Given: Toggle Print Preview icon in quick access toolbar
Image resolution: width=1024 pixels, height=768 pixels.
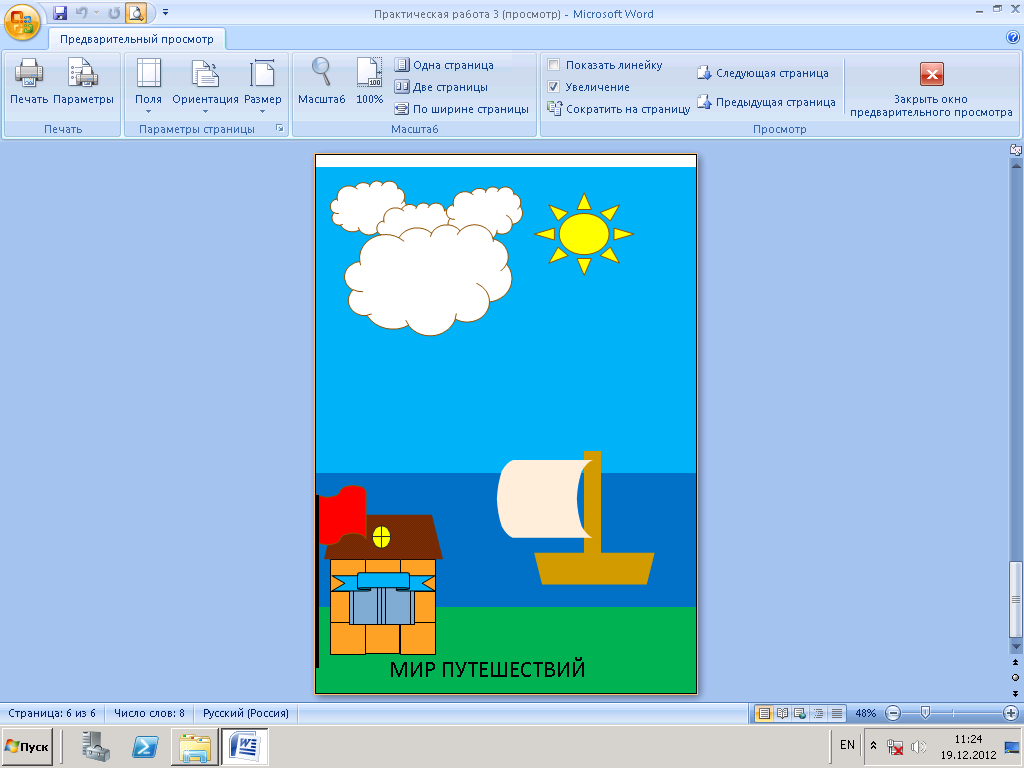Looking at the screenshot, I should click(x=136, y=12).
